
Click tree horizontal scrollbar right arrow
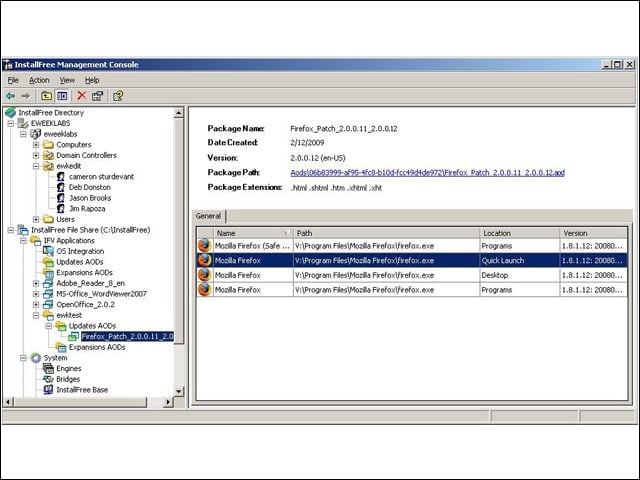point(168,402)
